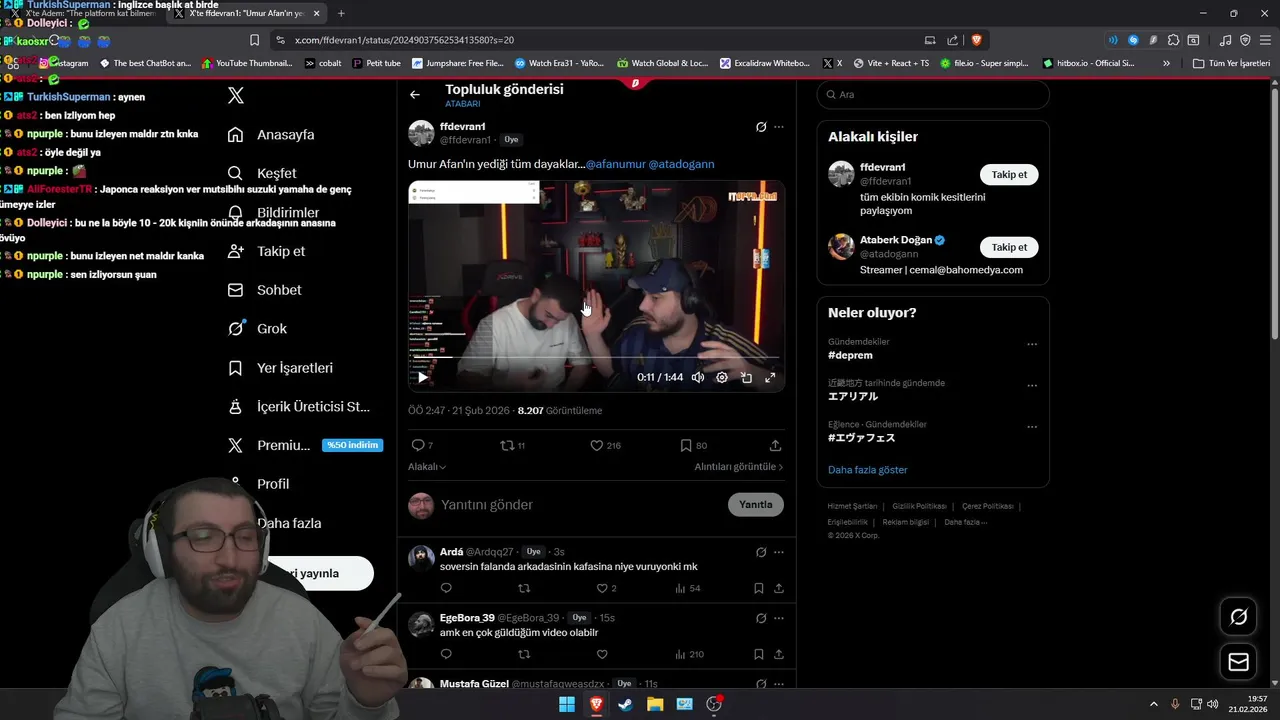Open Sohbet messages

264,290
